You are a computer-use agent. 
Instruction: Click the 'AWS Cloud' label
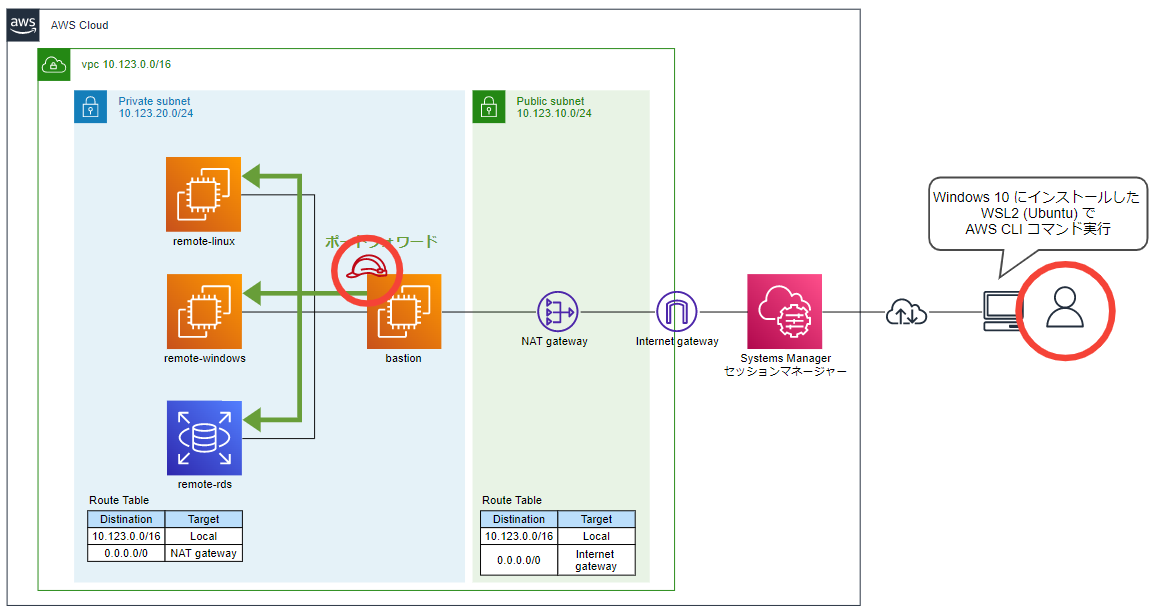[79, 25]
